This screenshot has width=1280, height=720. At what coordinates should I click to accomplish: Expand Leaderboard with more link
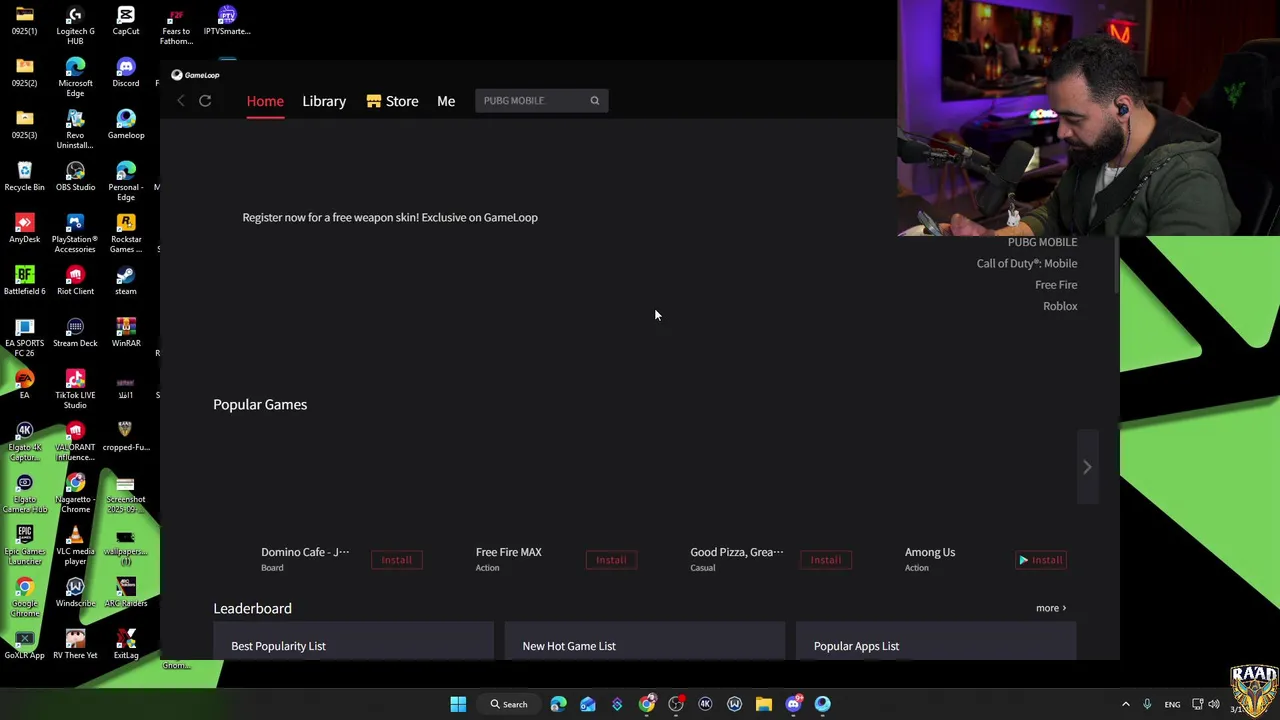1051,608
